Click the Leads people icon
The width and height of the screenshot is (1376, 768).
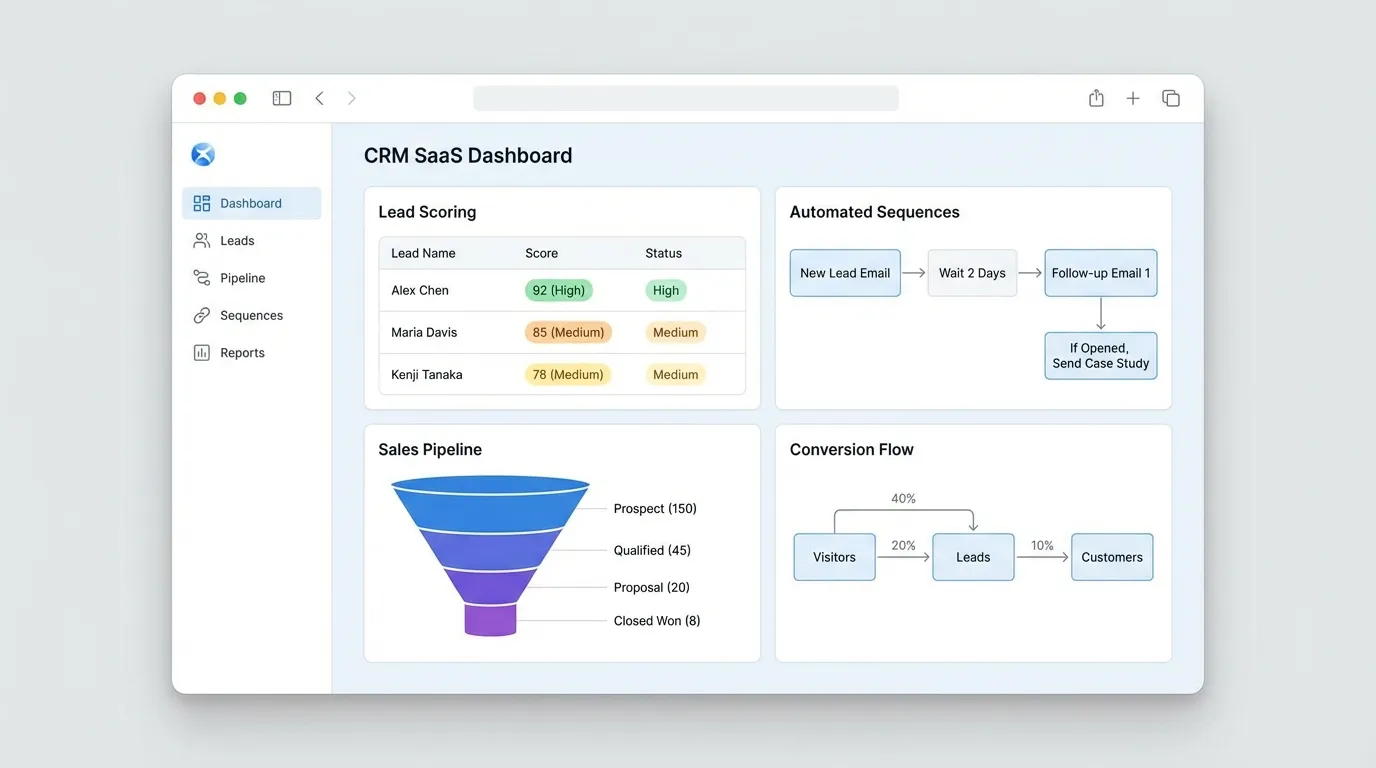click(202, 241)
